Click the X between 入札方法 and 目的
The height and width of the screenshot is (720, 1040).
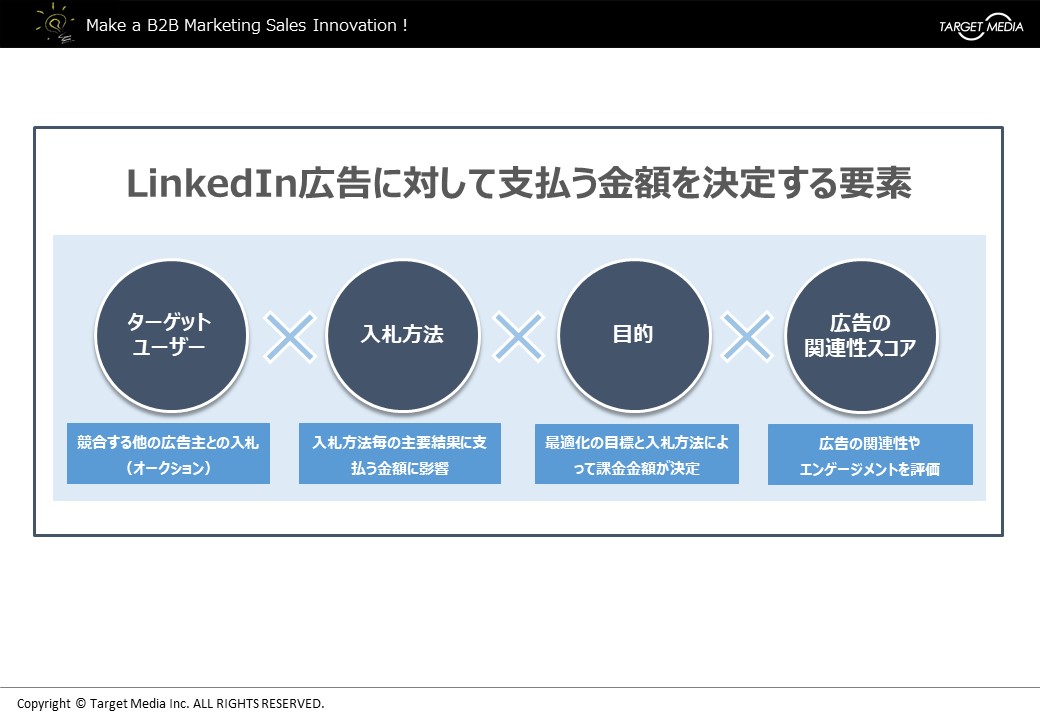[x=518, y=337]
